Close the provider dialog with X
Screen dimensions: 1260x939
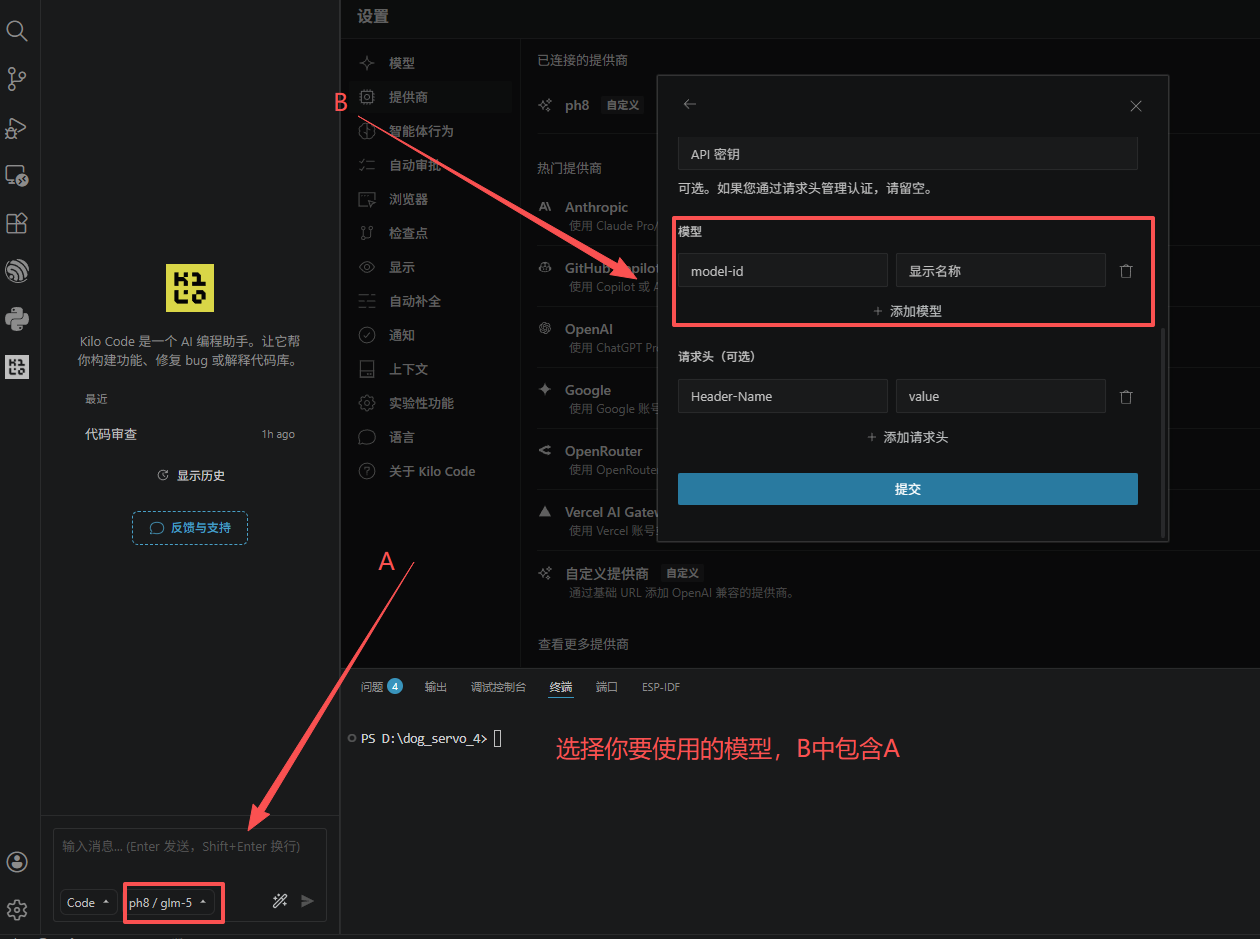click(1136, 105)
